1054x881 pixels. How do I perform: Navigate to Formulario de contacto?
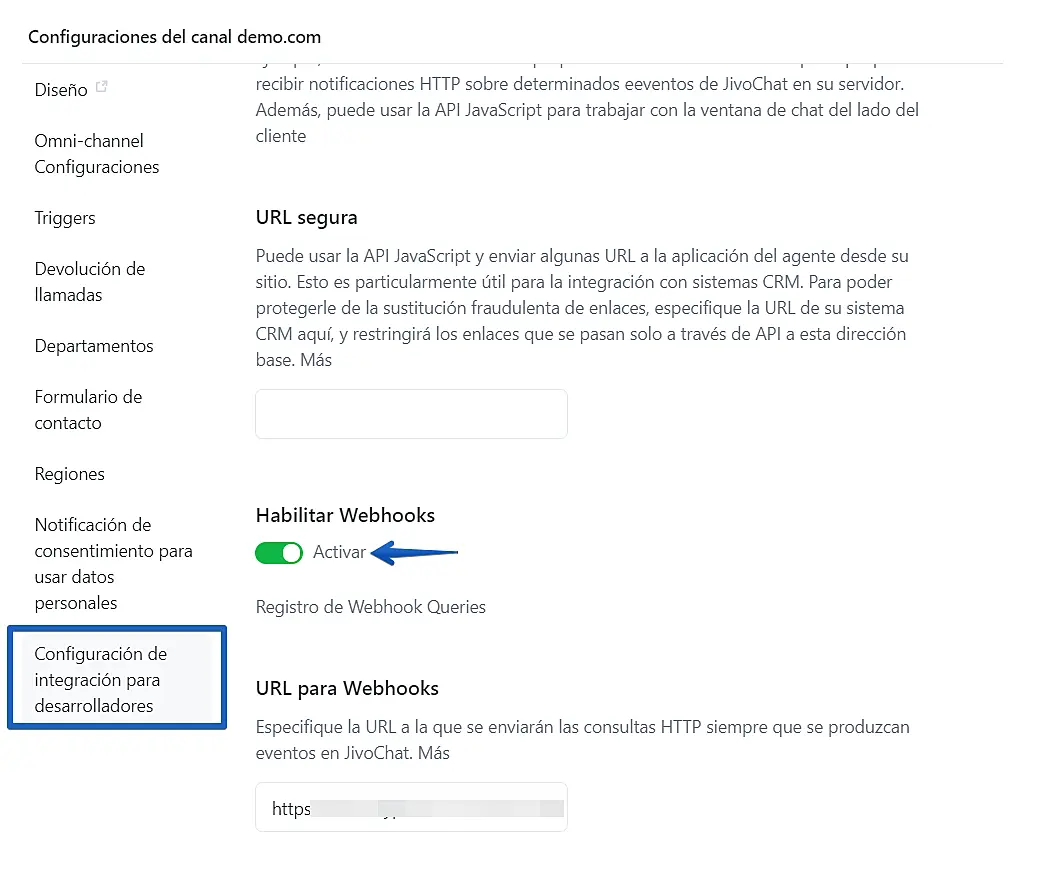click(x=88, y=410)
